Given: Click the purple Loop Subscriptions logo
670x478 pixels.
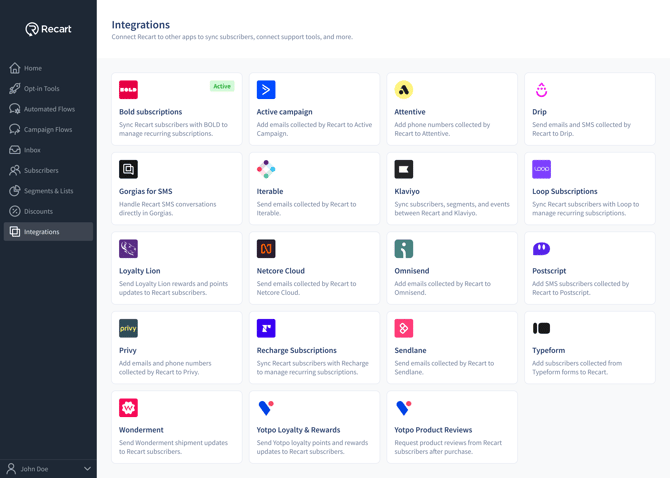Looking at the screenshot, I should tap(541, 169).
